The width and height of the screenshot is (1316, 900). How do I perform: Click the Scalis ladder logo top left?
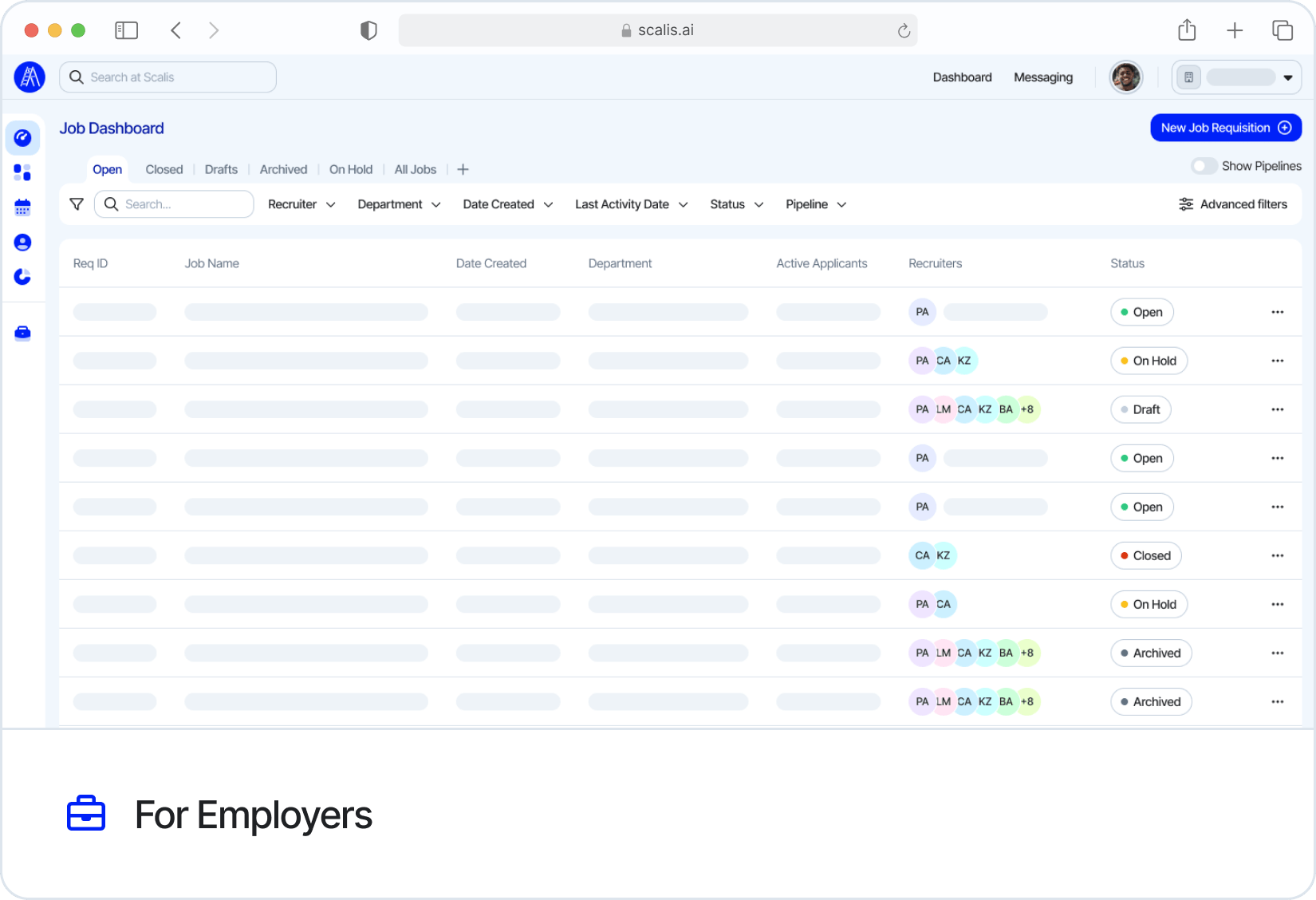pyautogui.click(x=30, y=77)
